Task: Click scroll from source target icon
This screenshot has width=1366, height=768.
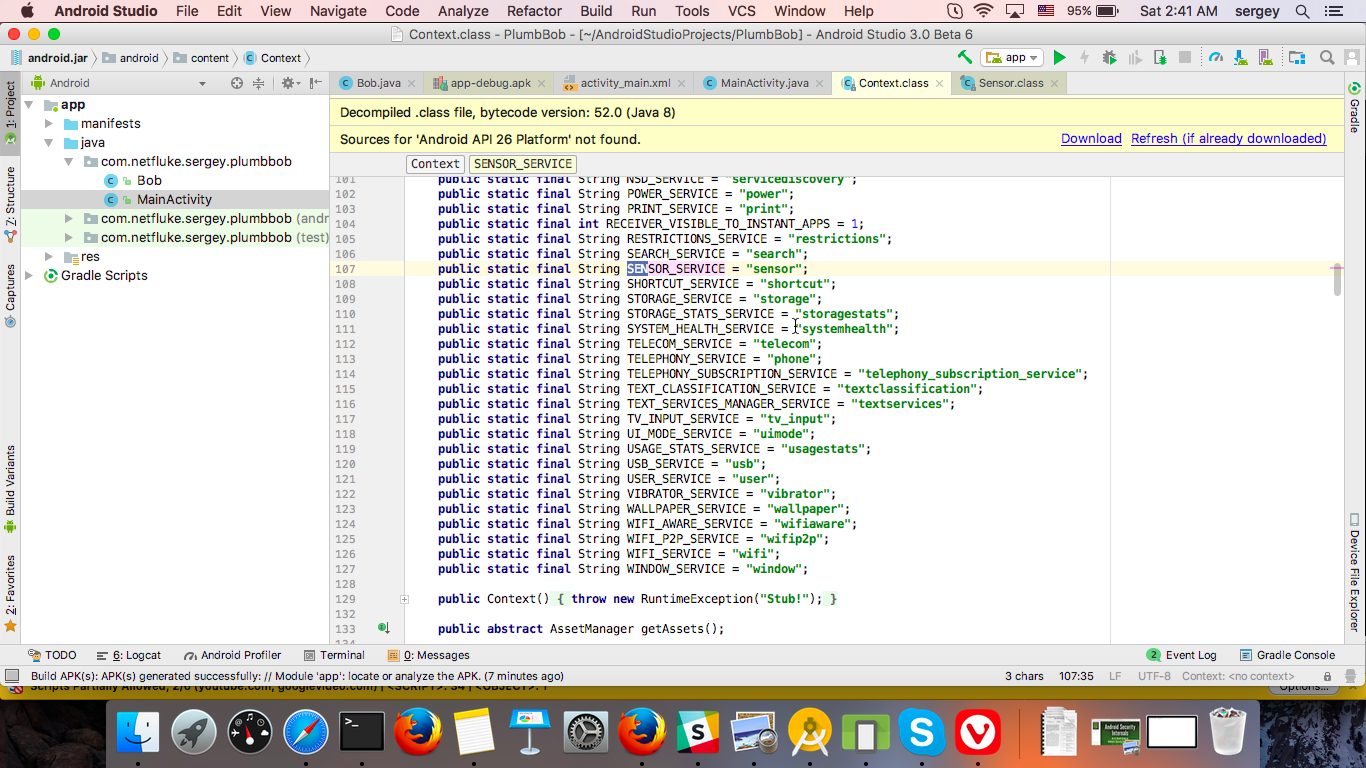Action: point(237,83)
